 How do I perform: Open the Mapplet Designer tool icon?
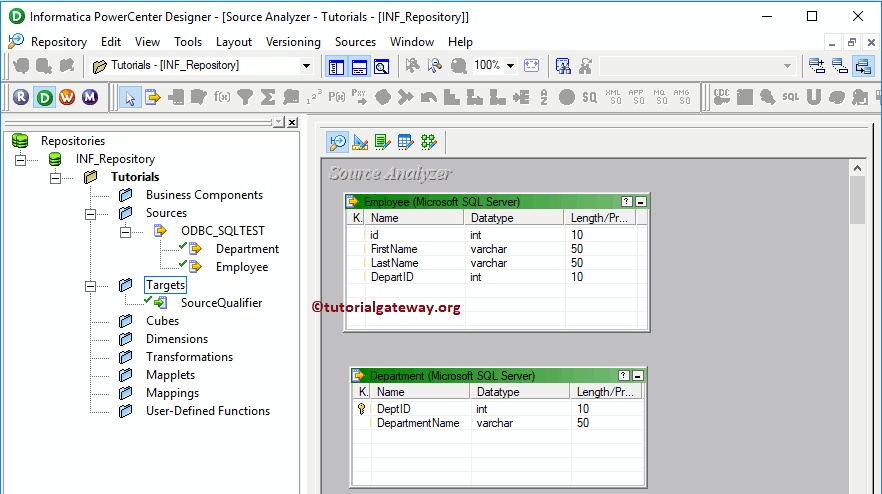coord(405,142)
